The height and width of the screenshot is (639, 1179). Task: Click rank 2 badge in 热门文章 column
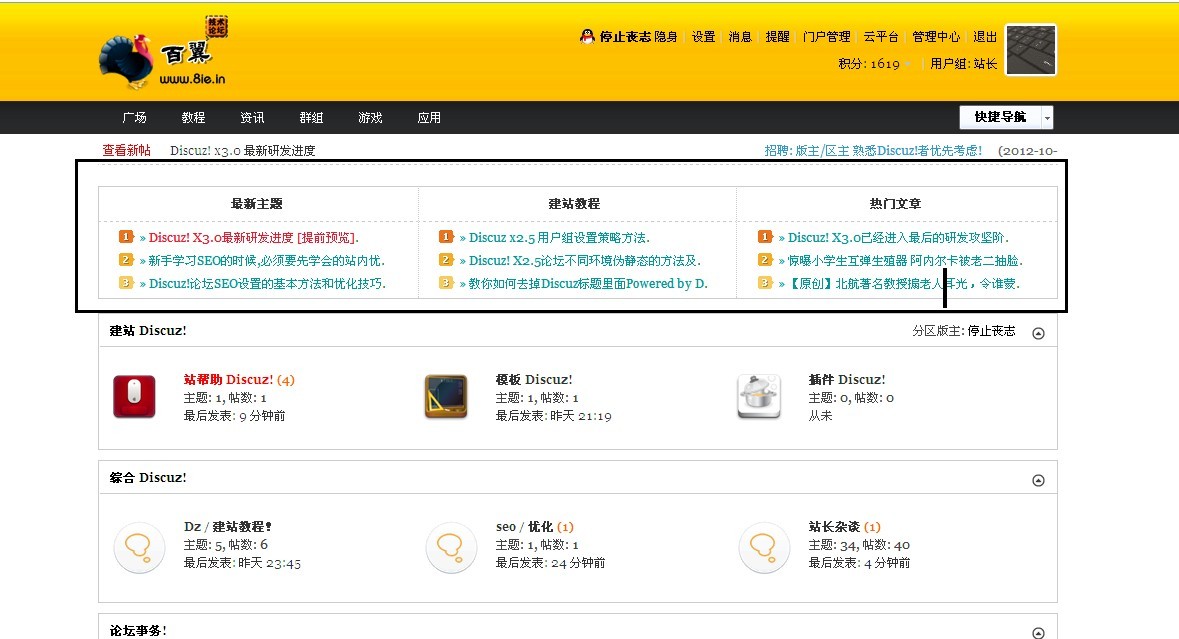coord(765,260)
